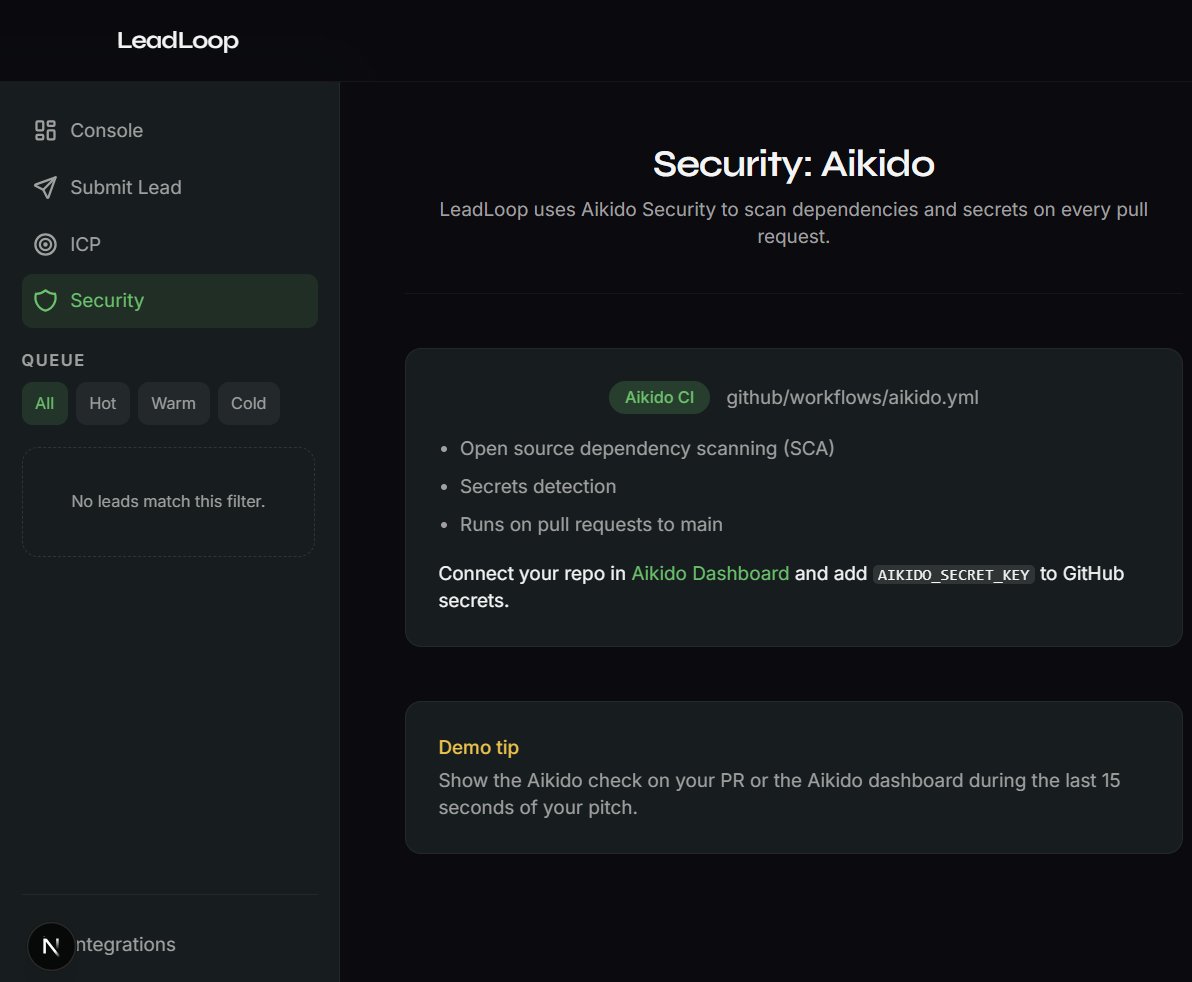1192x982 pixels.
Task: Click the Security: Aikido heading
Action: tap(794, 163)
